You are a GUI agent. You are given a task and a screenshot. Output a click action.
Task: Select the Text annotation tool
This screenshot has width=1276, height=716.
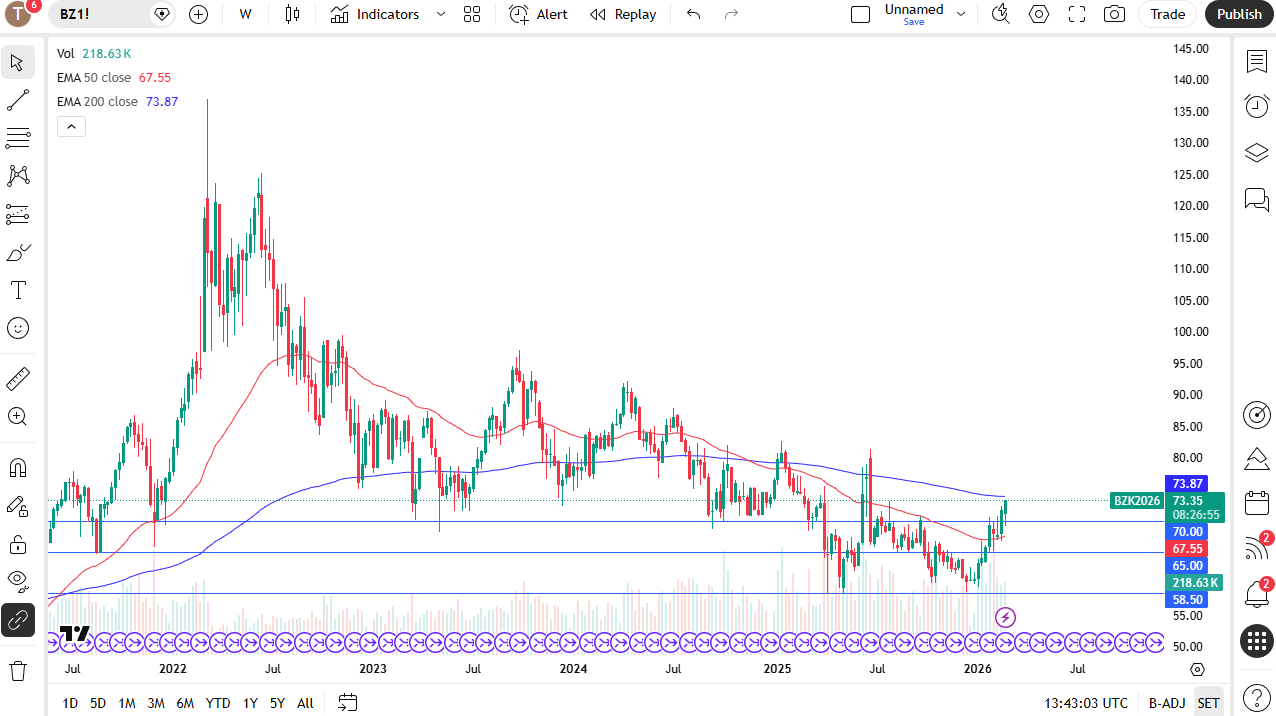(x=18, y=290)
